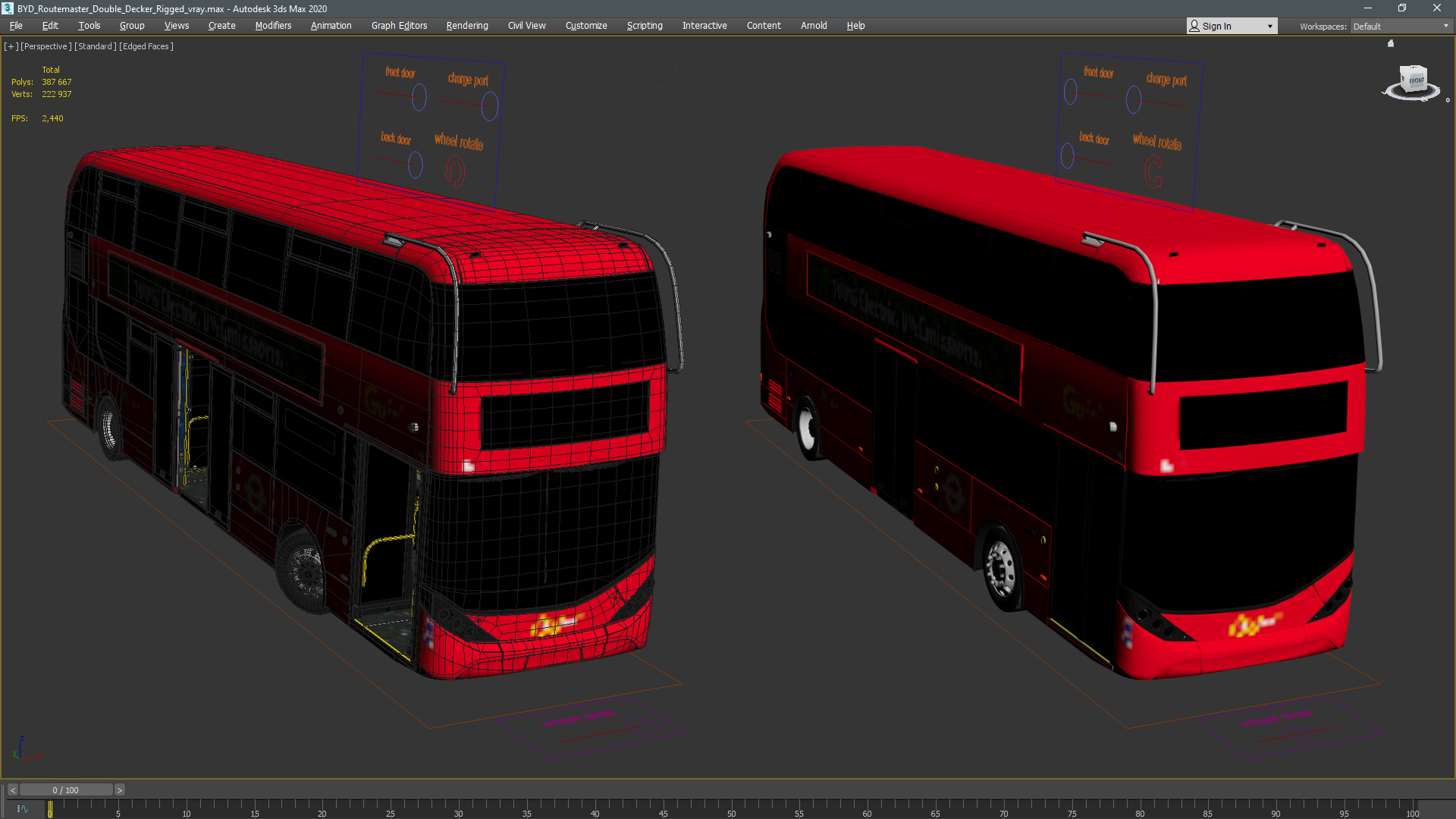Click the 0 / 100 time slider
The width and height of the screenshot is (1456, 819).
tap(66, 790)
